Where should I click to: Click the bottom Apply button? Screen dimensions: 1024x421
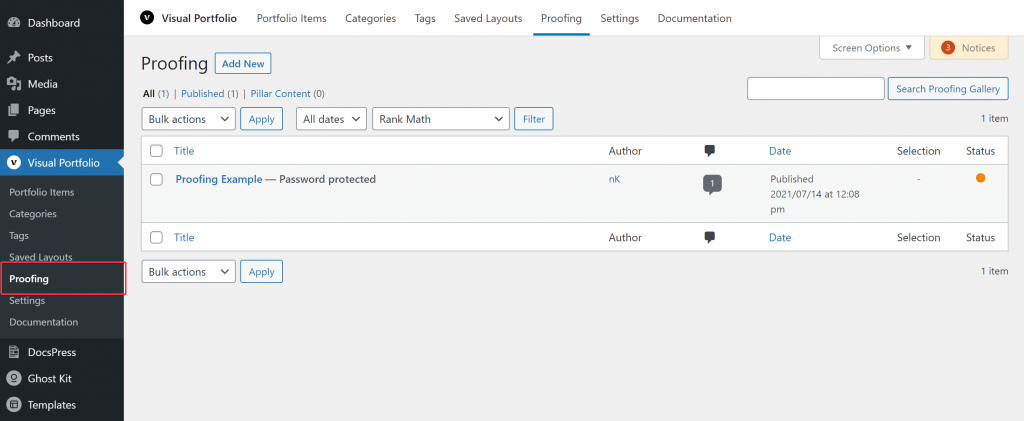pos(261,272)
